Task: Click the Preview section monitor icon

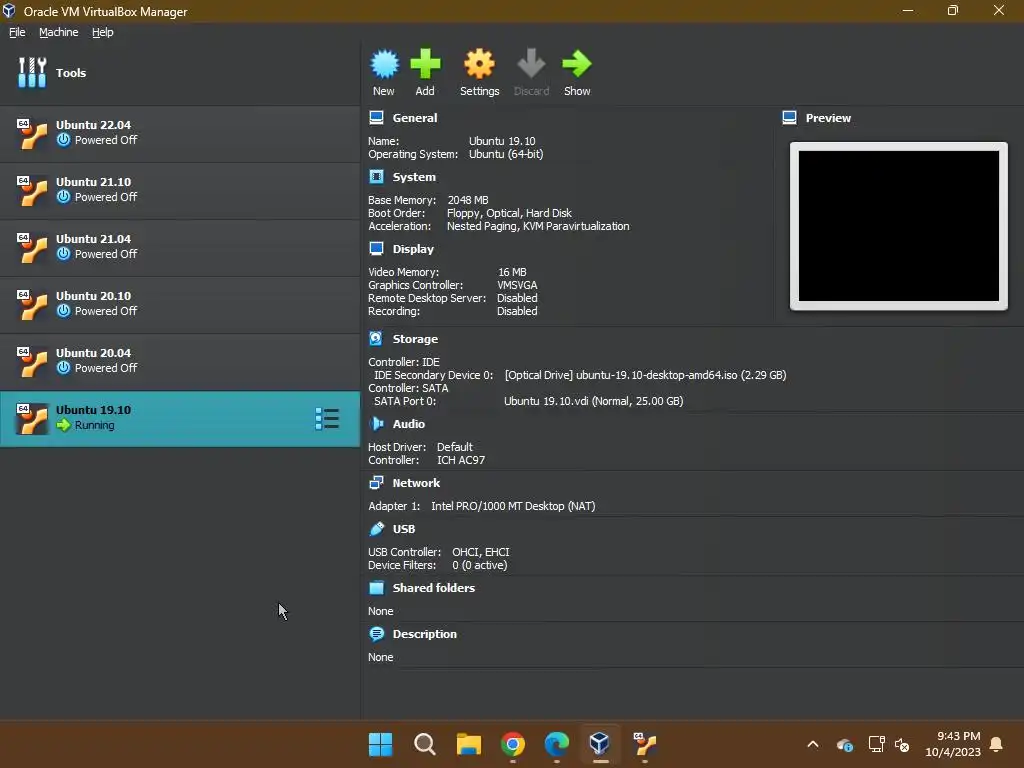Action: 790,118
